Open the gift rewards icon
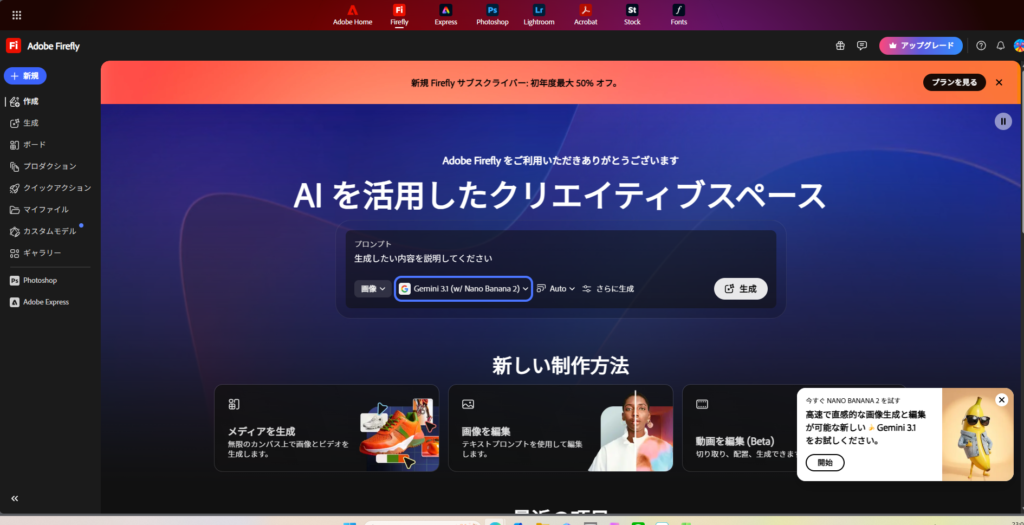Viewport: 1024px width, 525px height. (x=840, y=46)
